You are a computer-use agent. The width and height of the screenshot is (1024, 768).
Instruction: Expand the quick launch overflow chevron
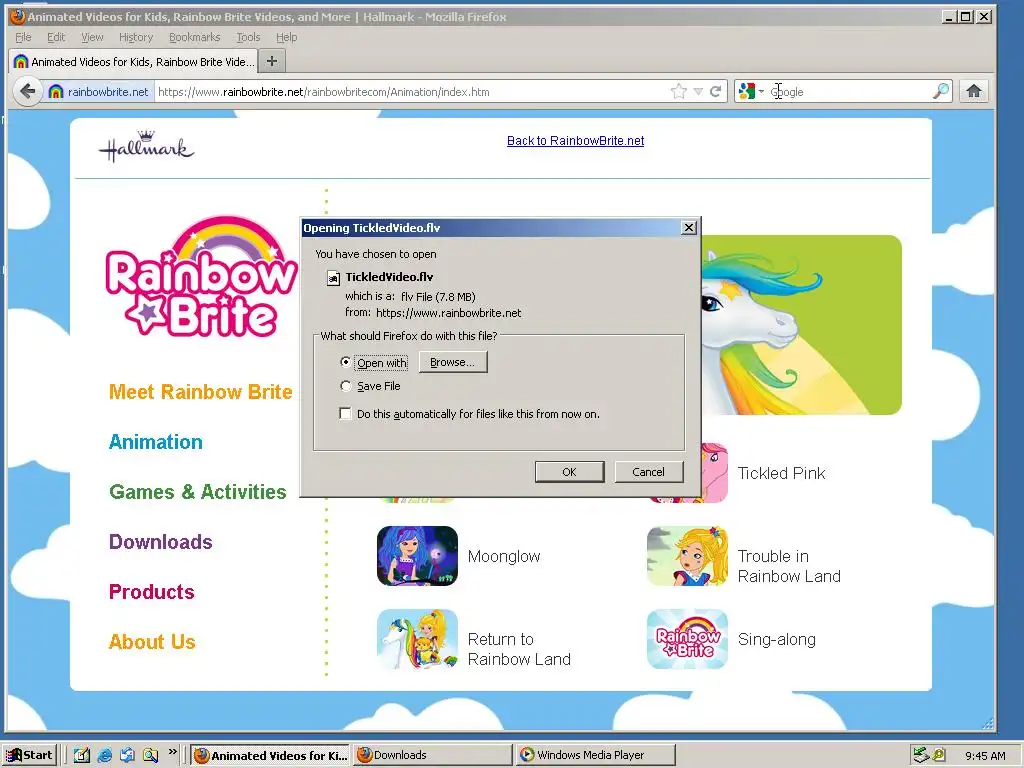pyautogui.click(x=172, y=752)
